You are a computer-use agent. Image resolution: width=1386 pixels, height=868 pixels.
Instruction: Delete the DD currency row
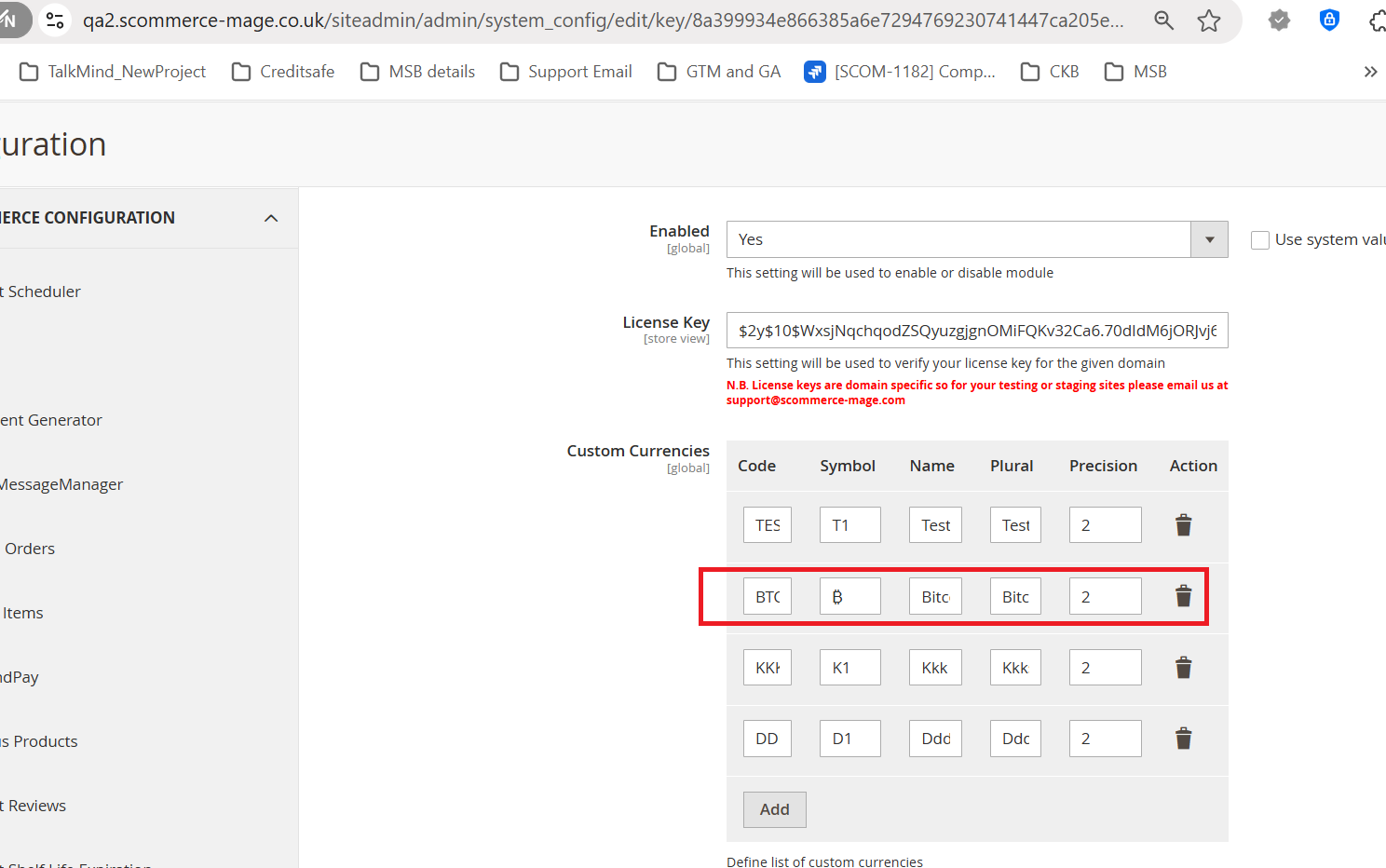pyautogui.click(x=1183, y=739)
